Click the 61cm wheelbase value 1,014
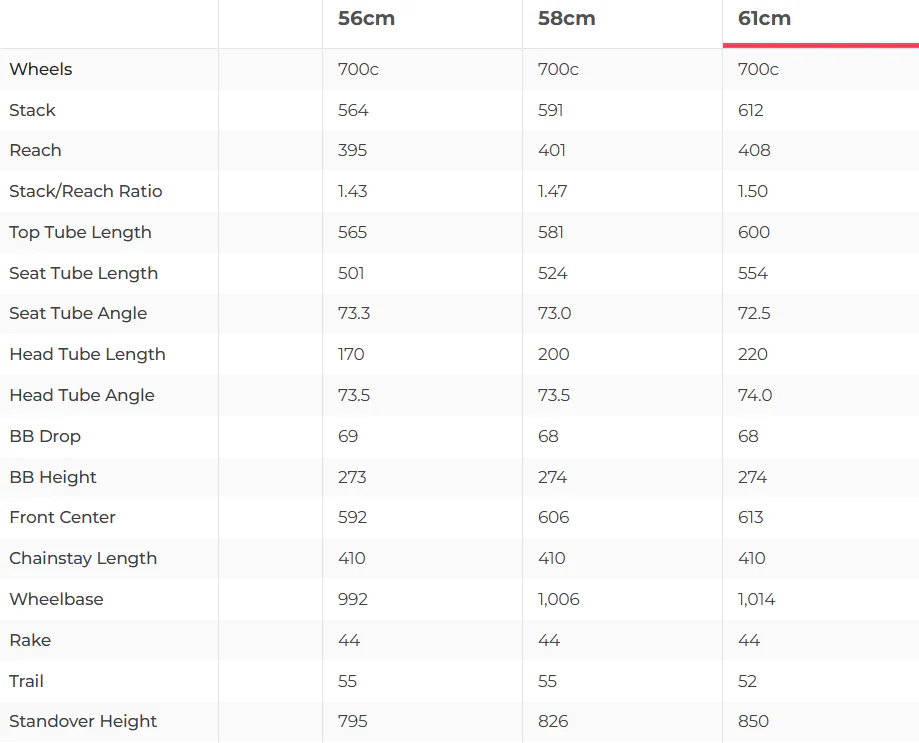 point(756,599)
